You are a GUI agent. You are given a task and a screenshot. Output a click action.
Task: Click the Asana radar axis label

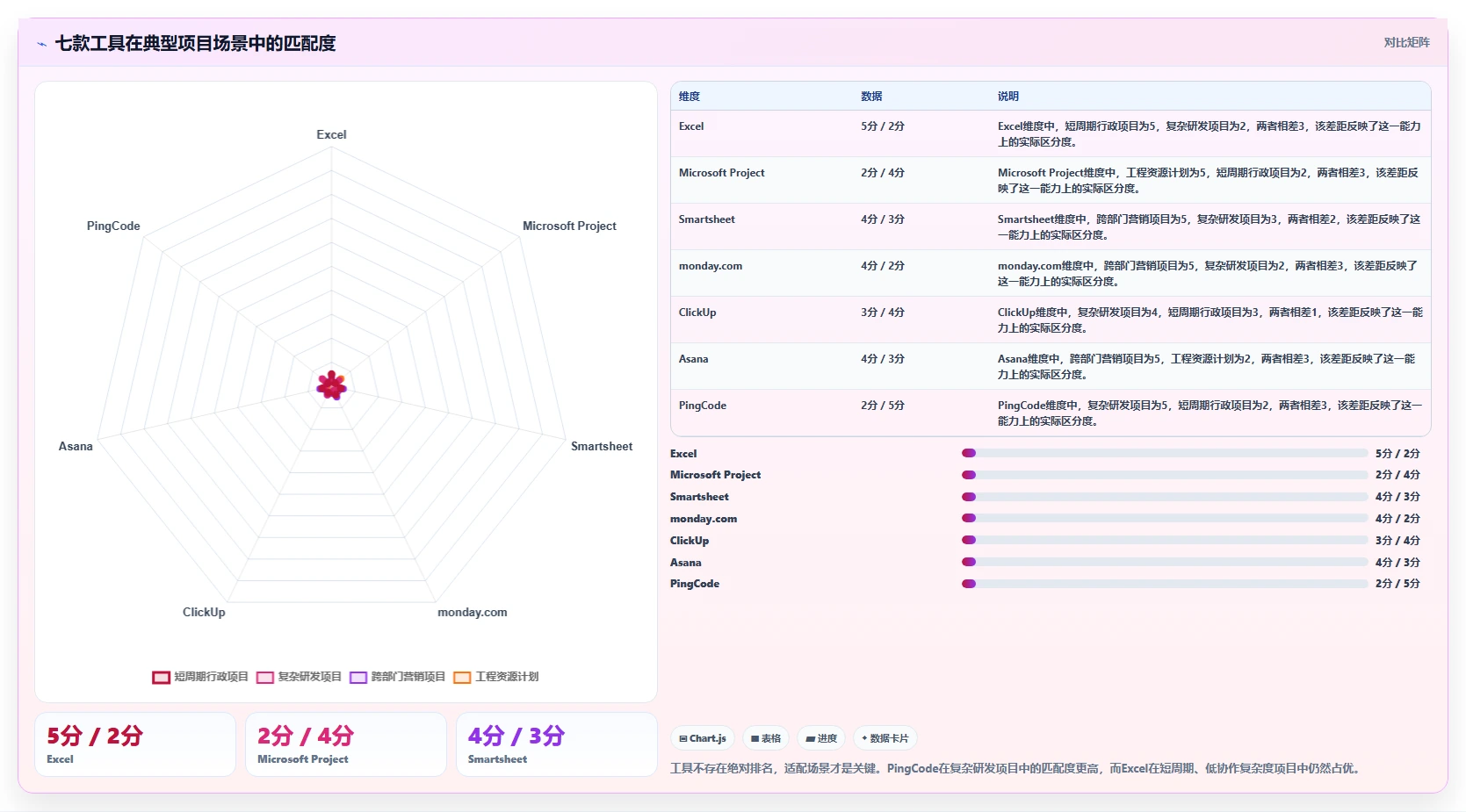click(x=76, y=446)
